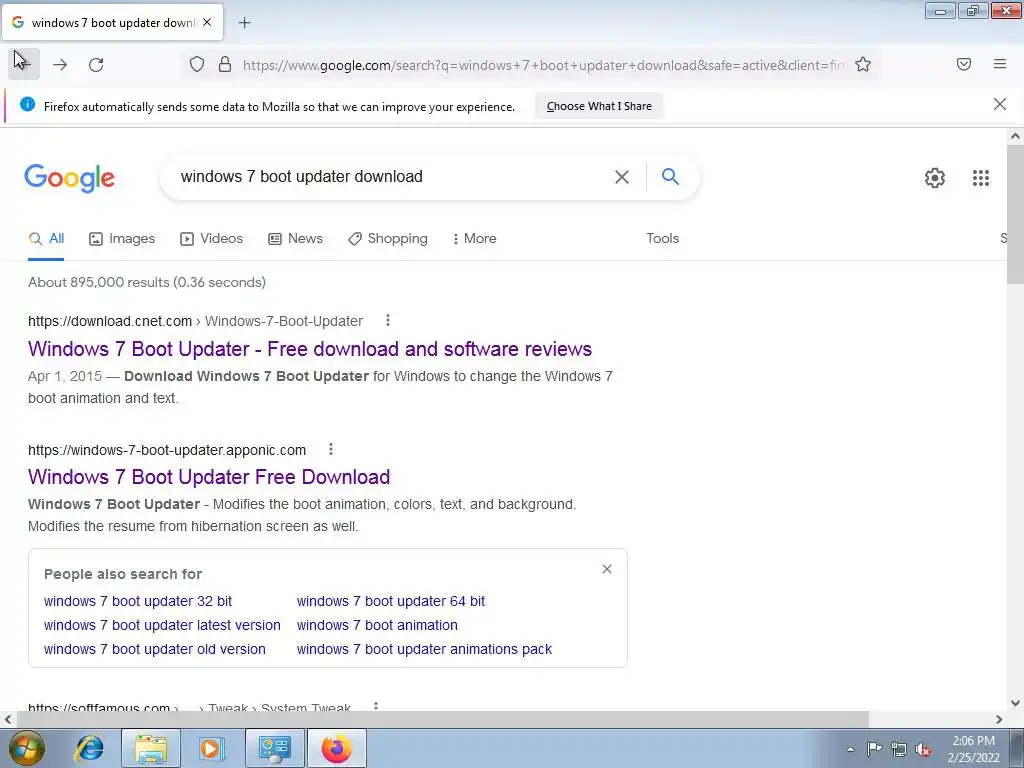Open Save to Pocket icon
Screen dimensions: 1024x768
pos(964,64)
